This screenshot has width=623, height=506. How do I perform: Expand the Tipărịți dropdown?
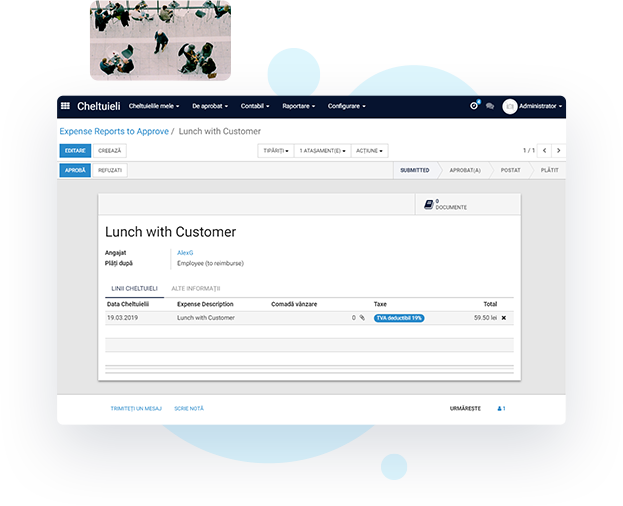(276, 151)
